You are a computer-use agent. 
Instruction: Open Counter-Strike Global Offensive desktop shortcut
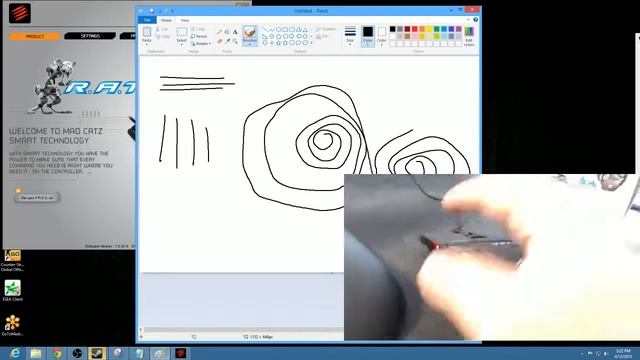[12, 260]
